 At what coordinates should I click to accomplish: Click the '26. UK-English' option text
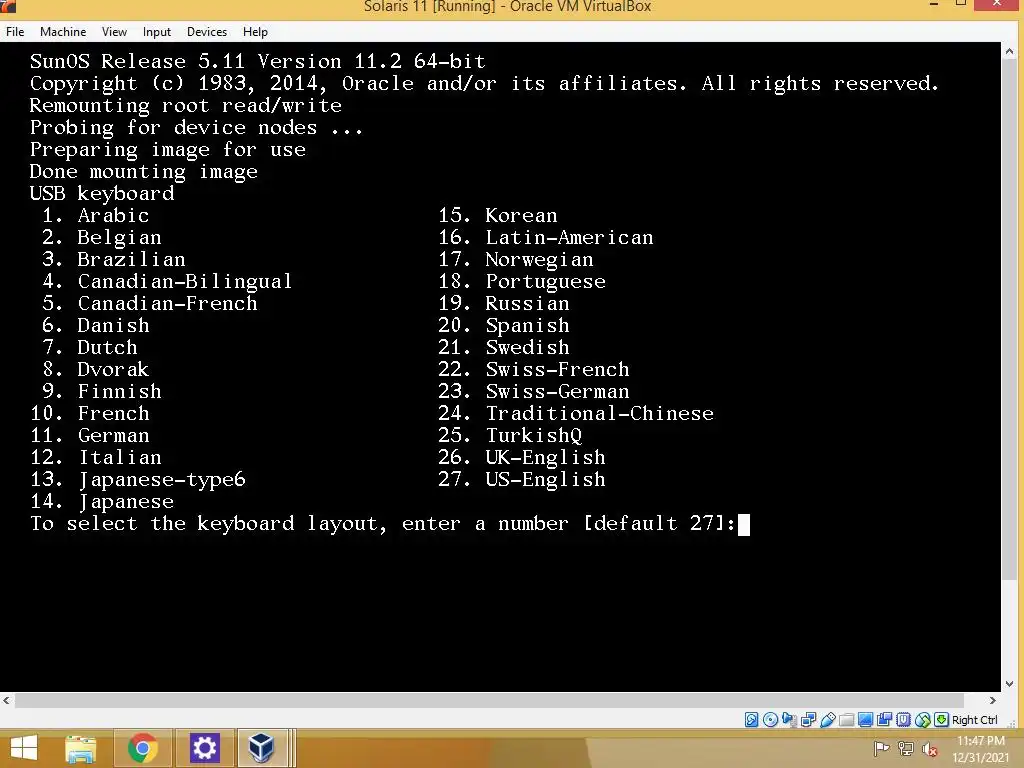point(522,458)
